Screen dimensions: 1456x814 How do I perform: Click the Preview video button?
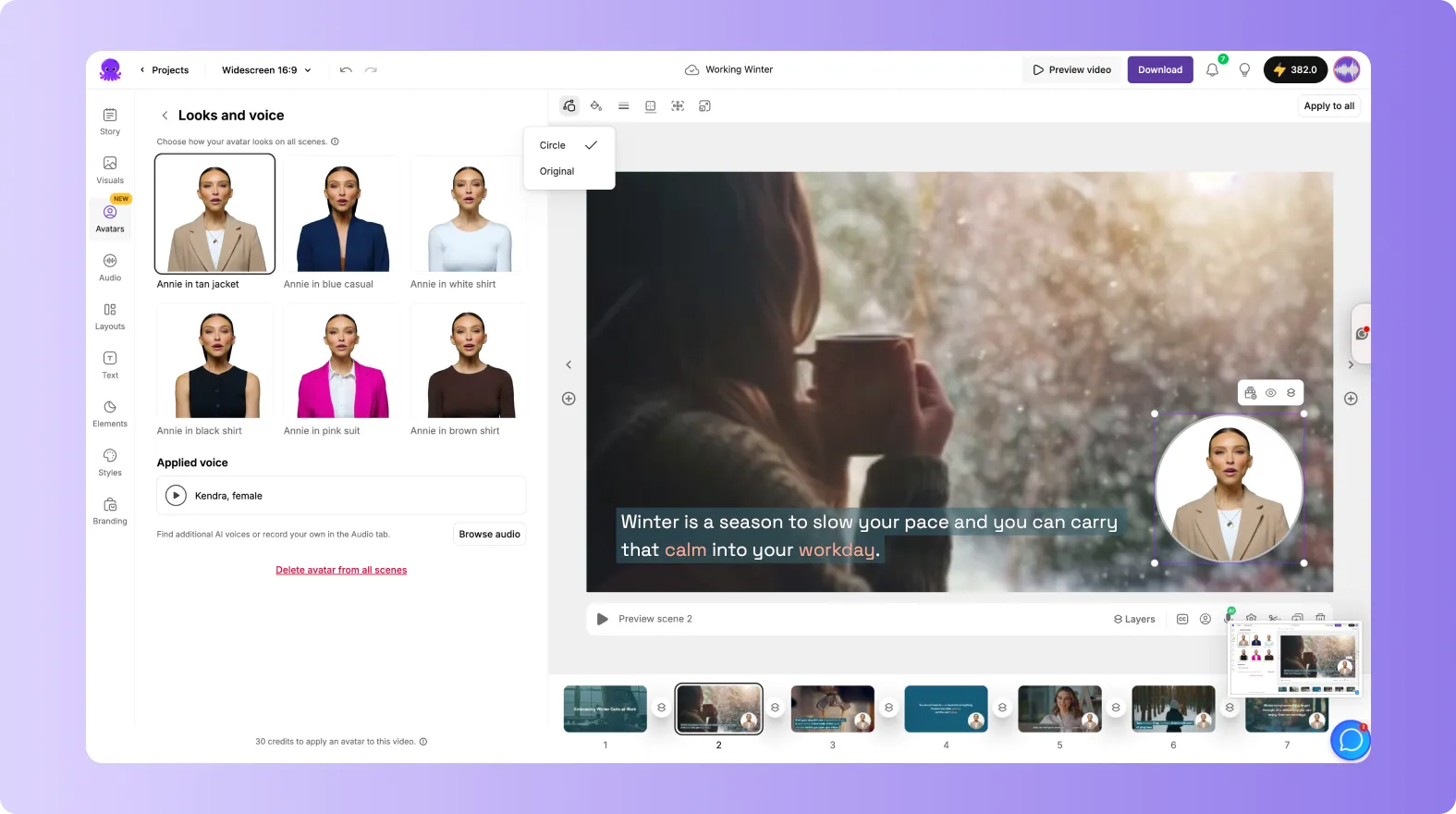(1072, 69)
